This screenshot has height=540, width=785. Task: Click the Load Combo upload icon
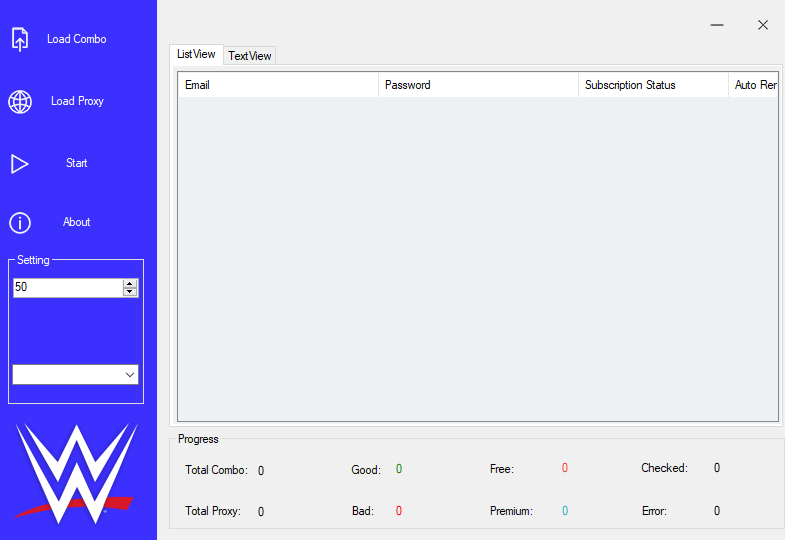pyautogui.click(x=20, y=40)
